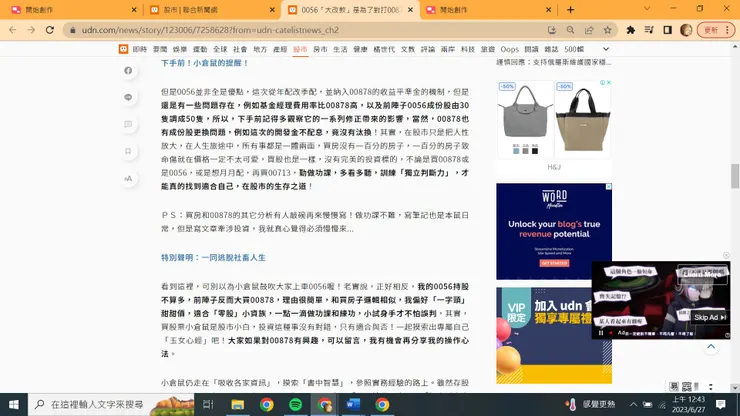The image size is (740, 416).
Task: Open the Chrome update menu button
Action: pos(715,30)
